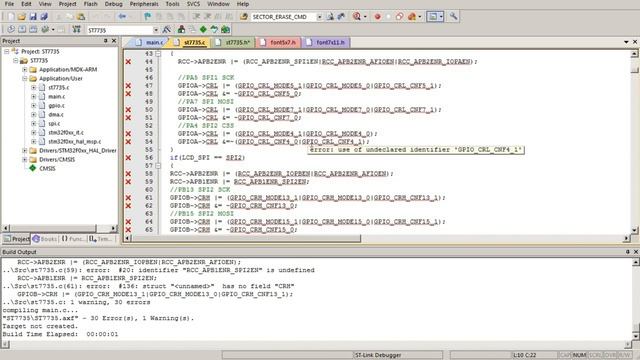640x360 pixels.
Task: Download code to flash with LOAD icon
Action: click(x=76, y=30)
